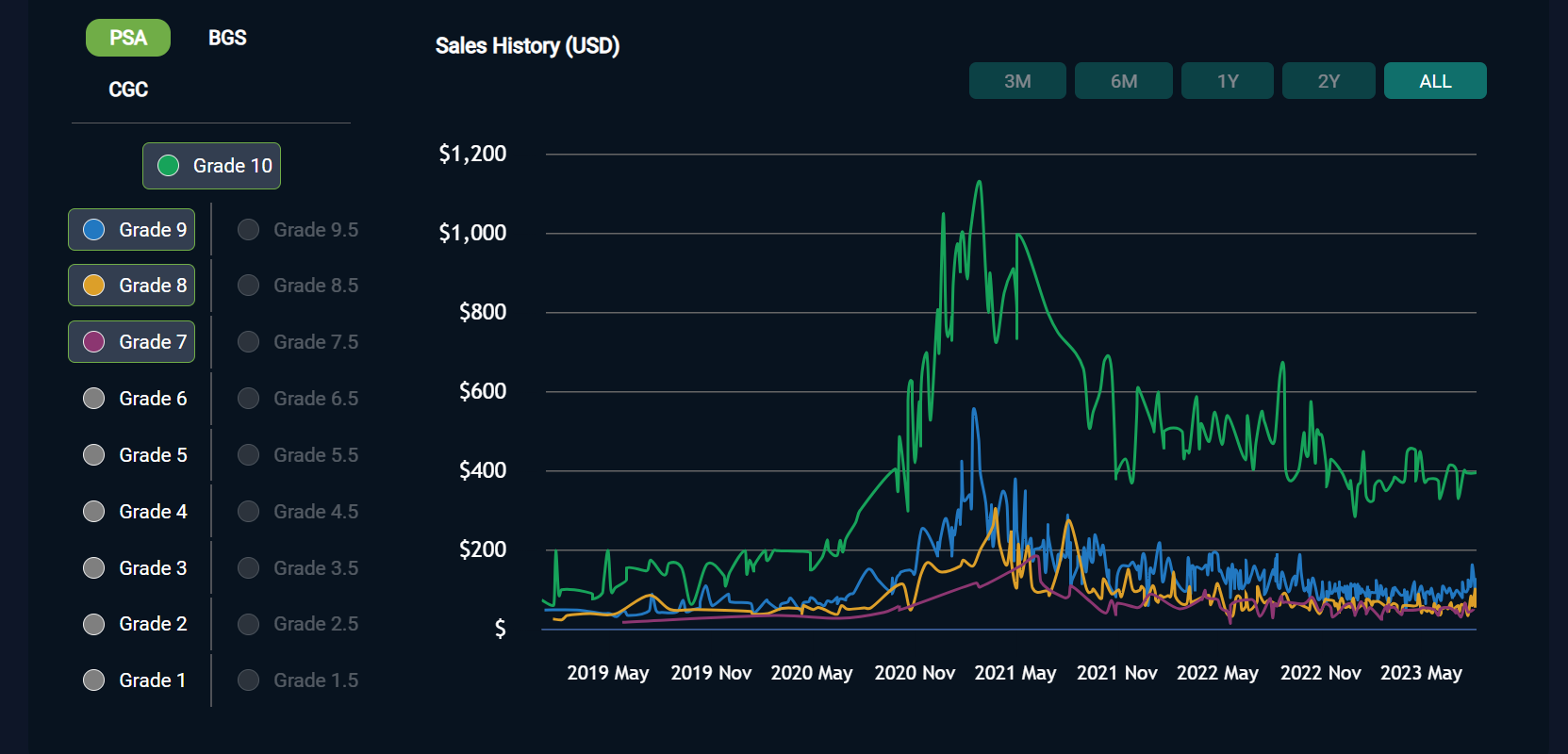Show the 2Y time range
The width and height of the screenshot is (1568, 754).
1329,81
